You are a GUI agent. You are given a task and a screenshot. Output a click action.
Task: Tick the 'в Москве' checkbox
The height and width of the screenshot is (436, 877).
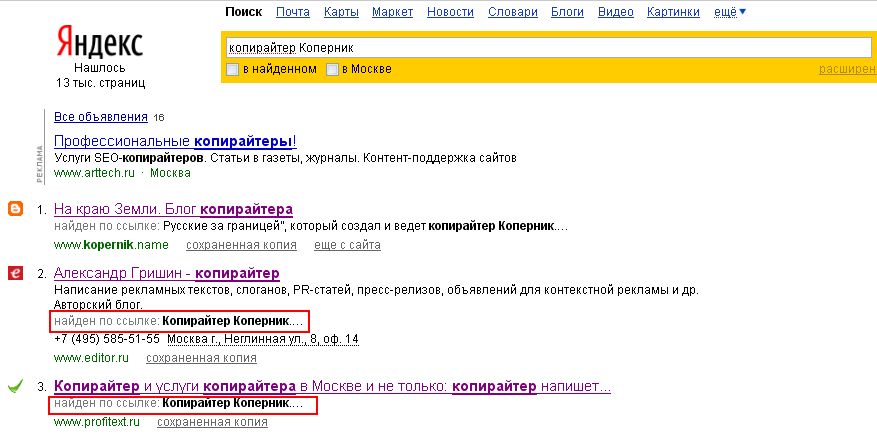(x=332, y=69)
